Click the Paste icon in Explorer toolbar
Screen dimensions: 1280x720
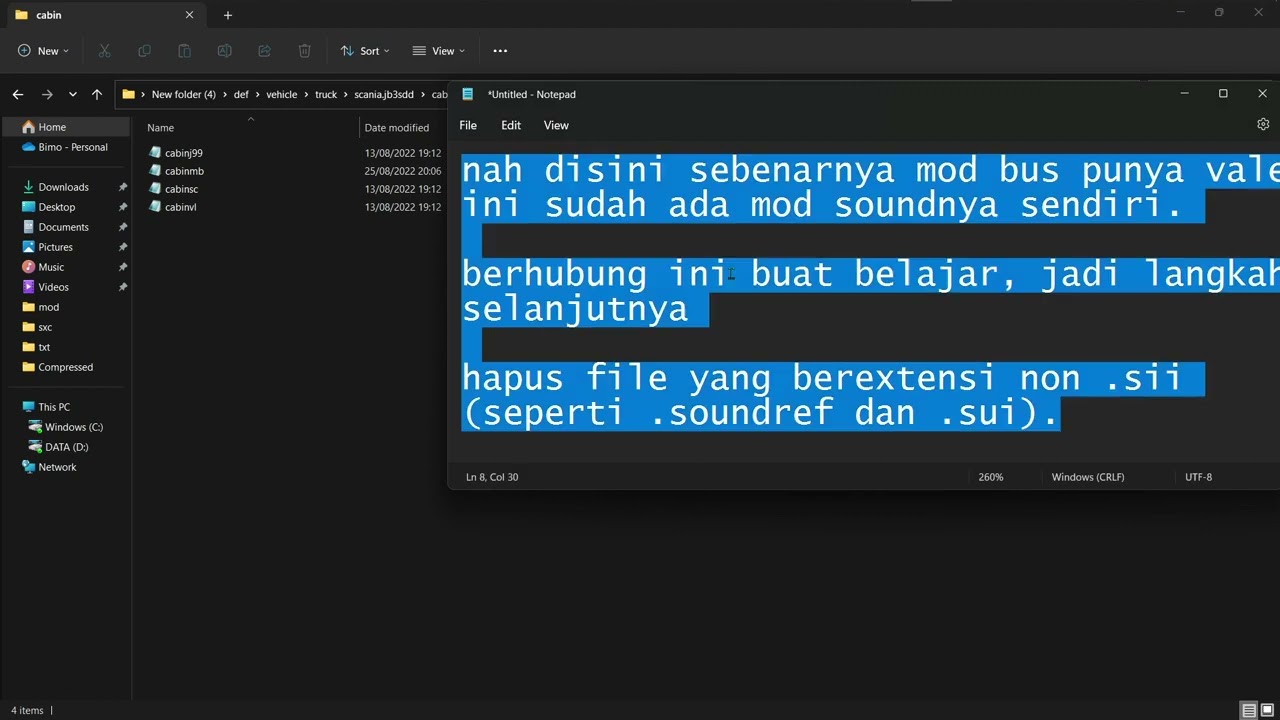184,51
